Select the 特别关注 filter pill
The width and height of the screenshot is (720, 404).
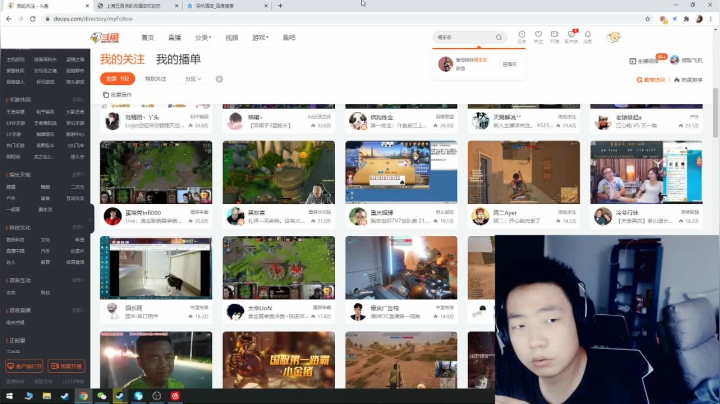click(156, 79)
